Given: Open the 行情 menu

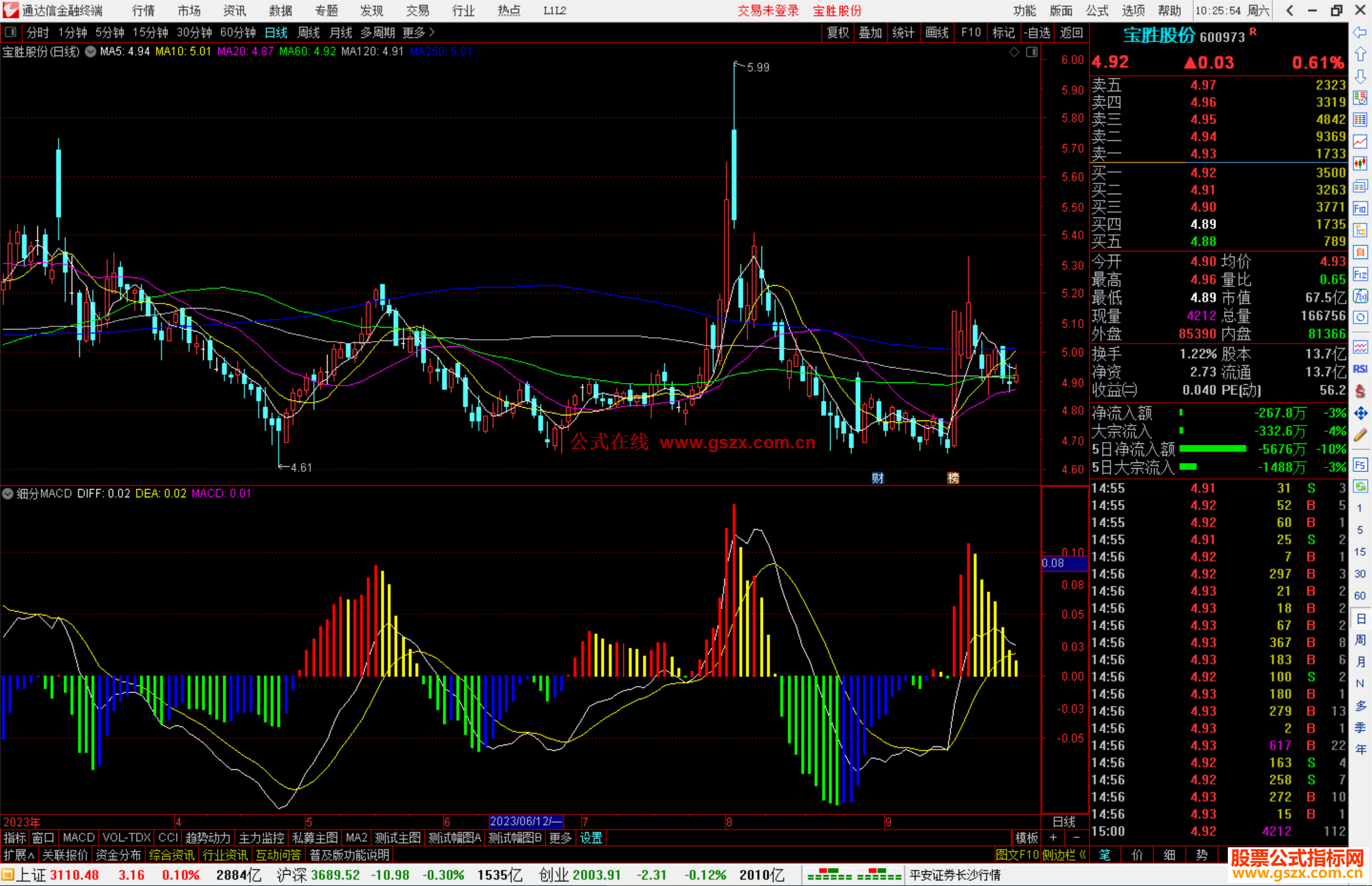Looking at the screenshot, I should (143, 10).
